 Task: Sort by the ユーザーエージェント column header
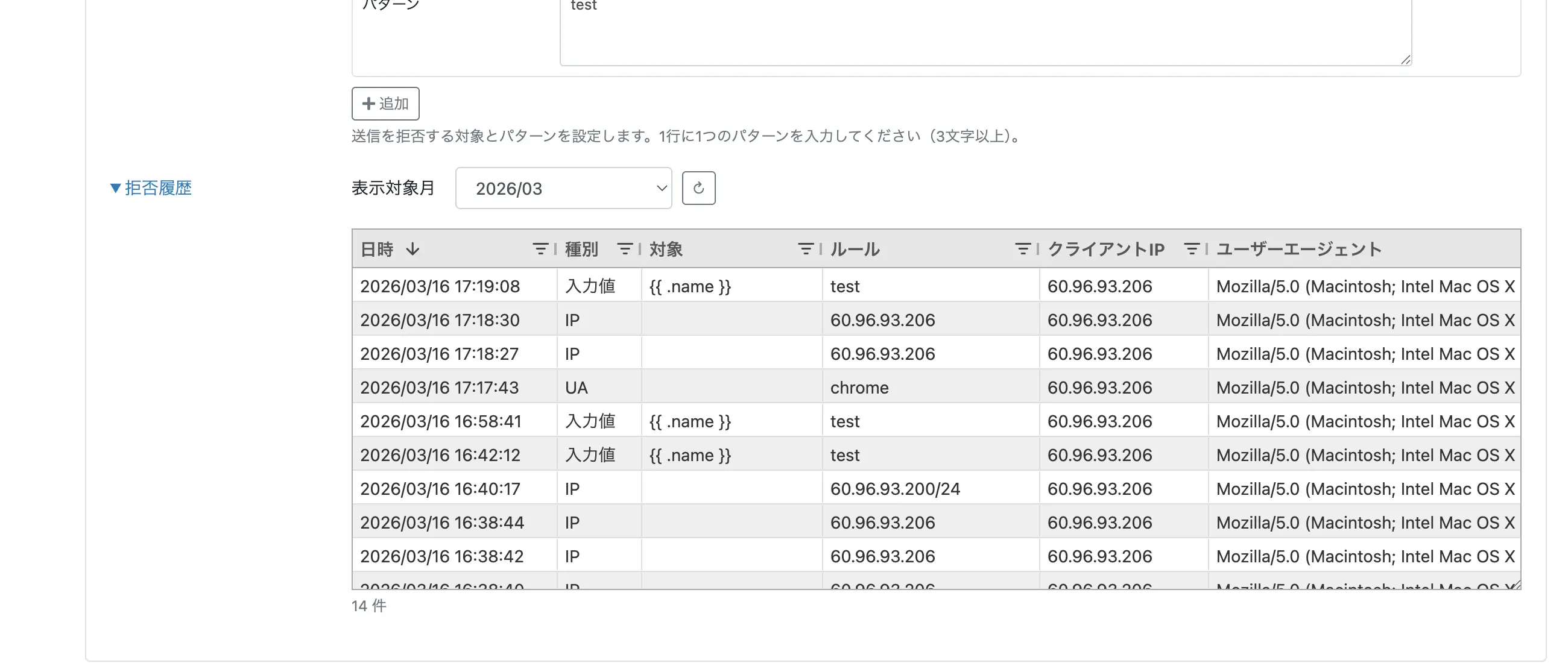tap(1298, 249)
